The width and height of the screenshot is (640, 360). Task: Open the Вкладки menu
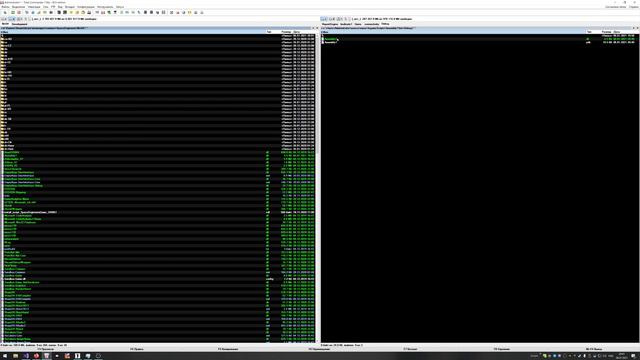tap(70, 7)
